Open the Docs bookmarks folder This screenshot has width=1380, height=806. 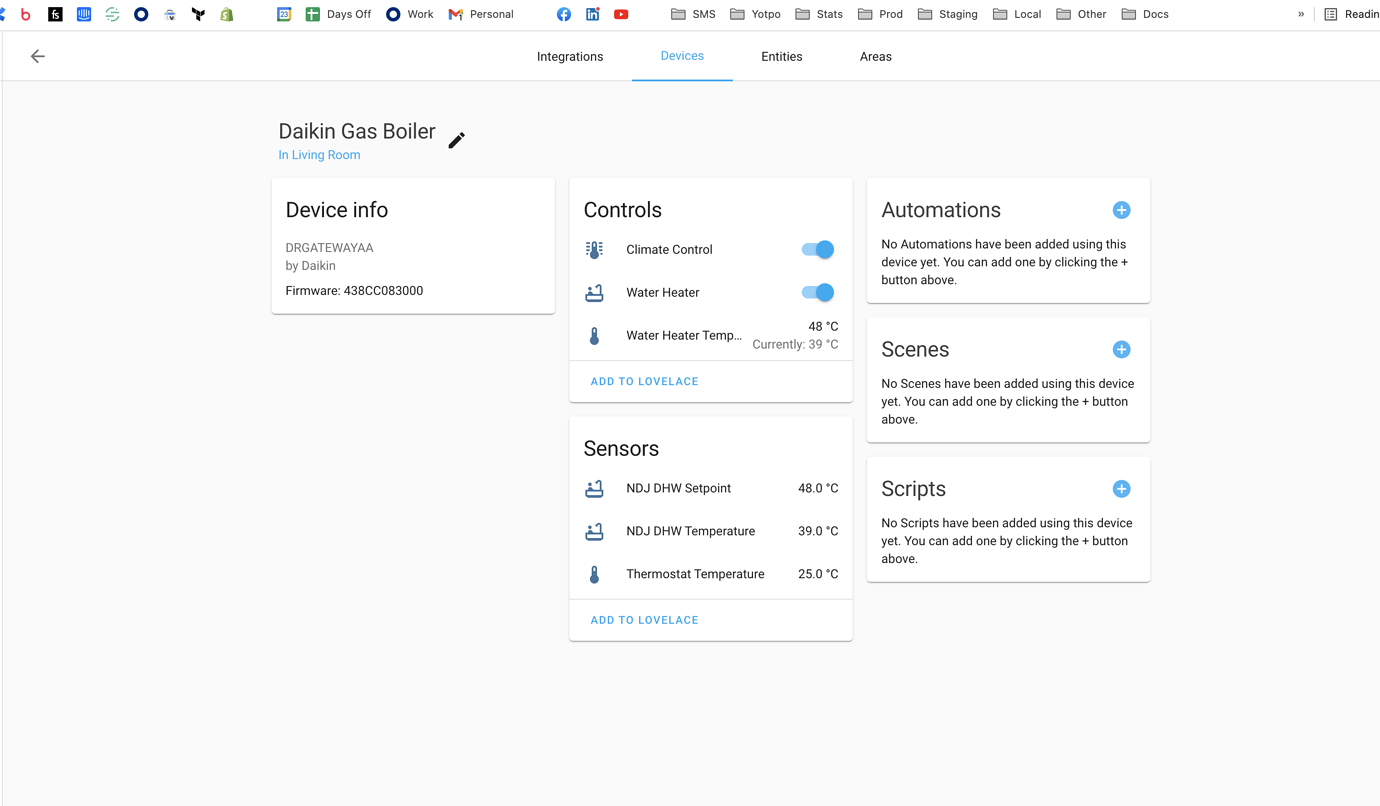point(1145,14)
